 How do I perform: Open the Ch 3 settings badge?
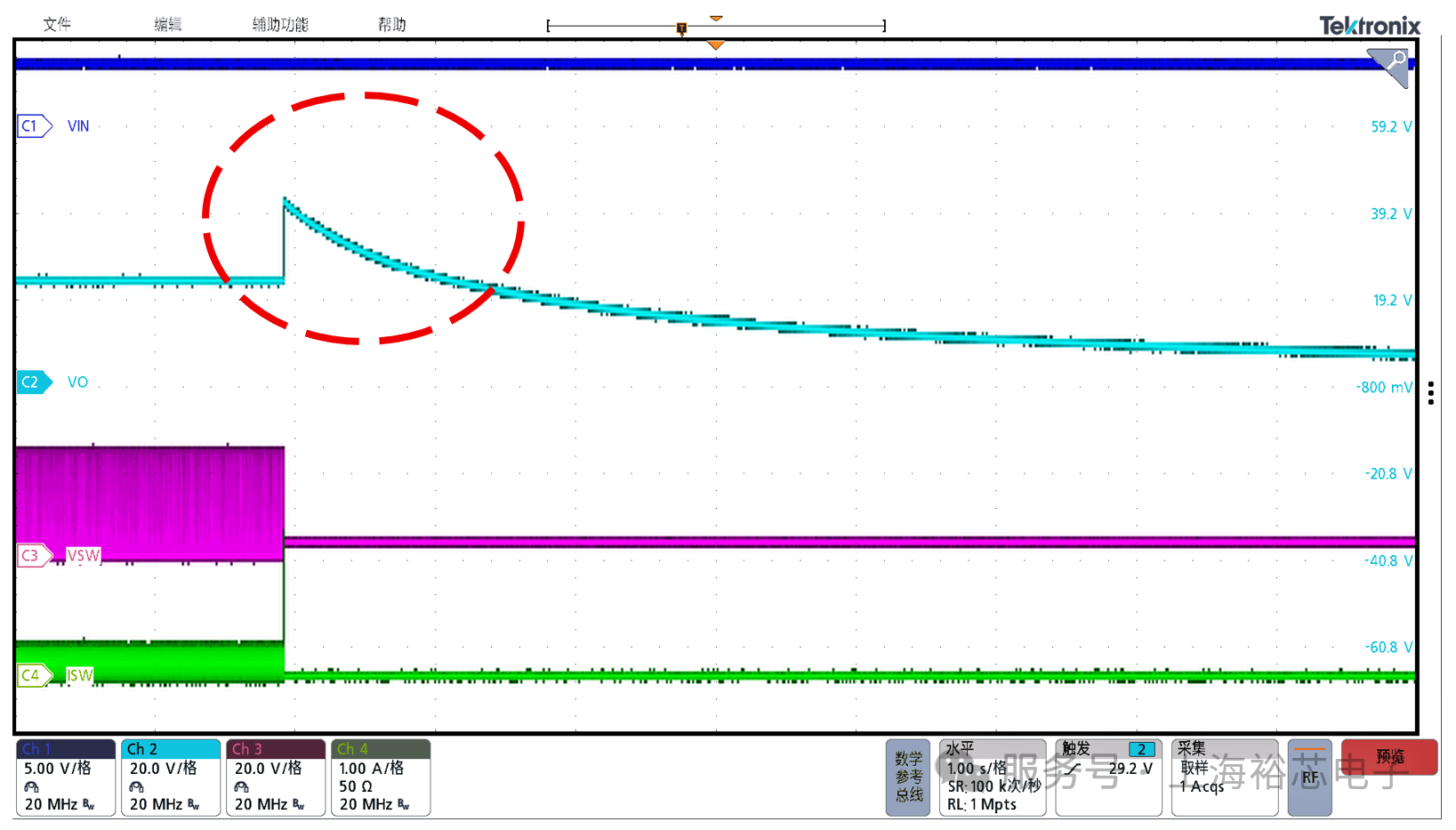click(x=276, y=778)
